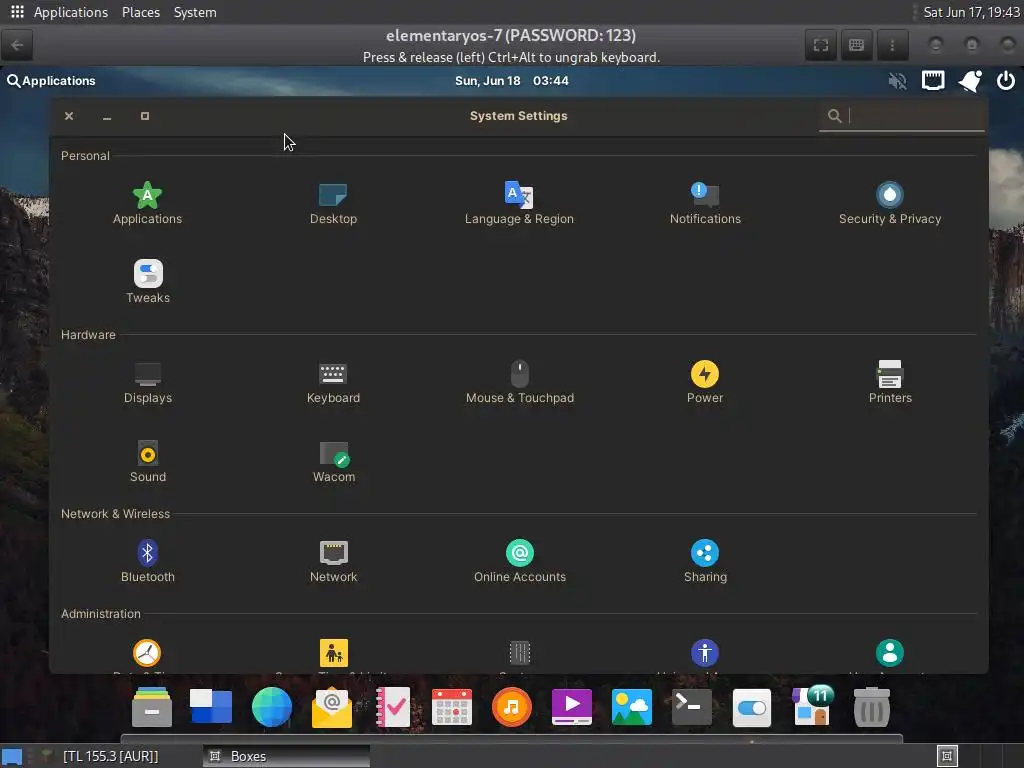Launch Mail from the dock

[332, 707]
